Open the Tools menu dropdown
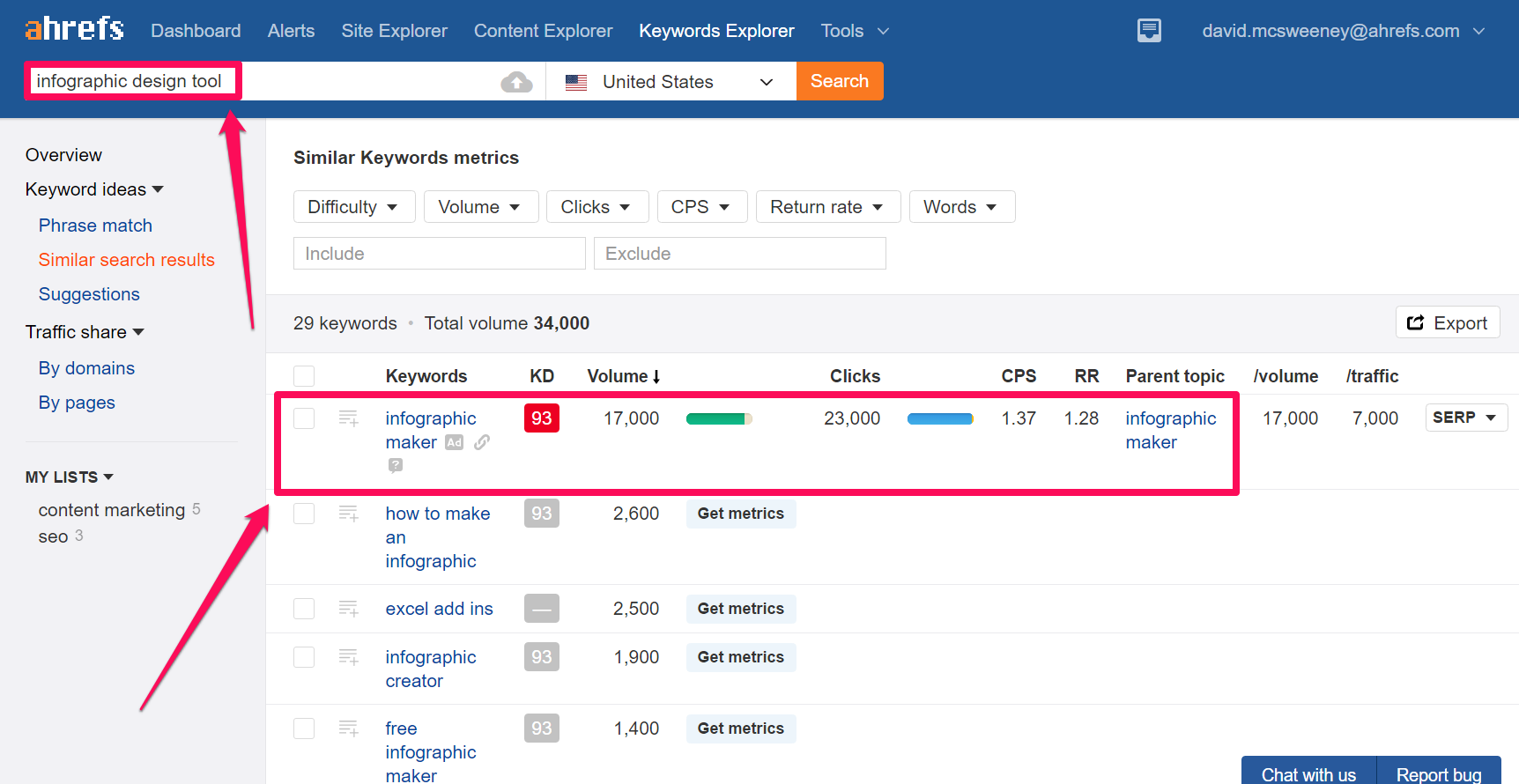Image resolution: width=1519 pixels, height=784 pixels. [x=855, y=31]
